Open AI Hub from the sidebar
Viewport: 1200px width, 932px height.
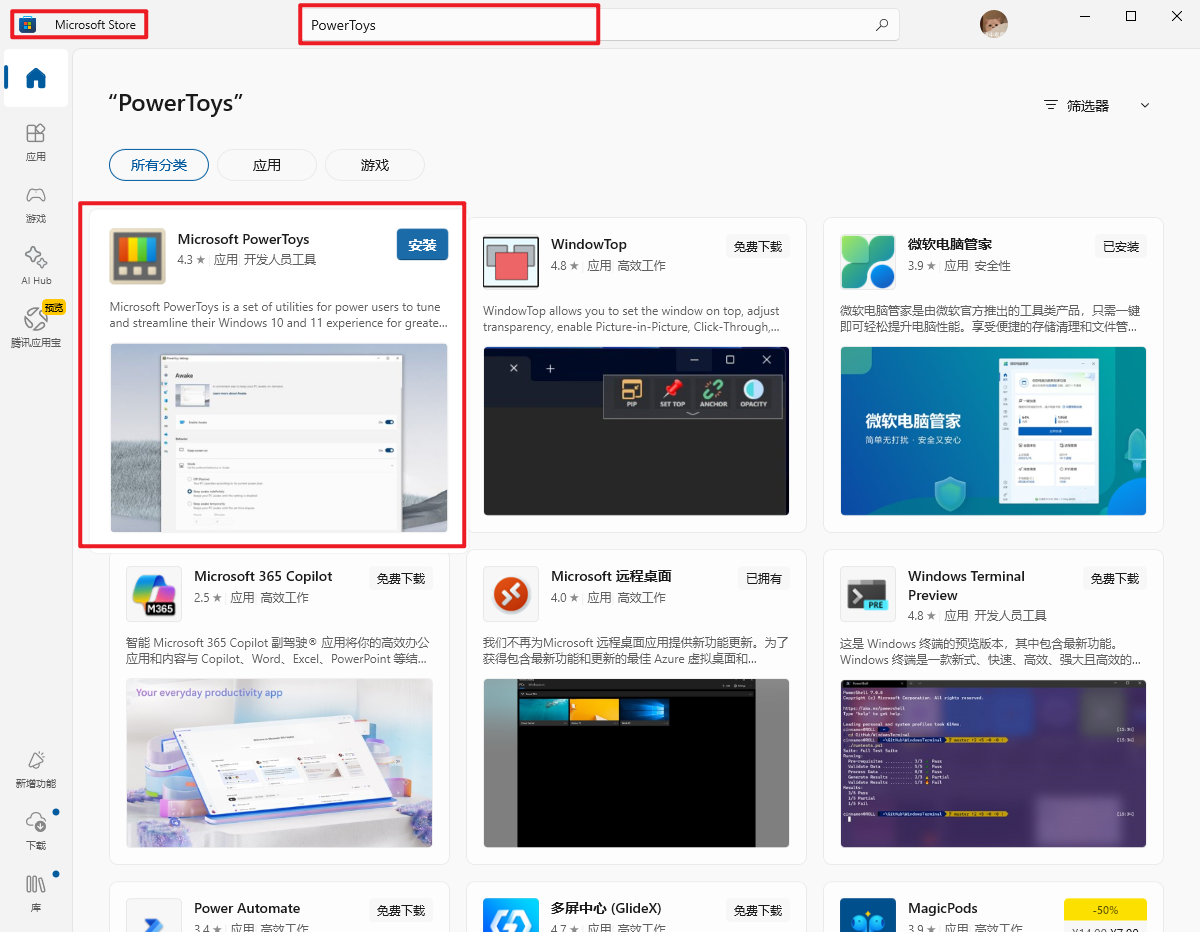[x=36, y=266]
